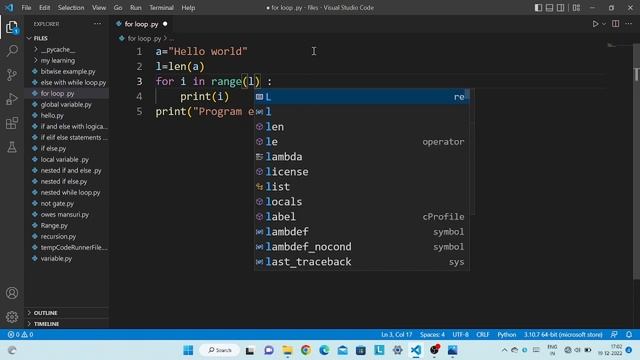Click the feedback icon in status bar
This screenshot has height=360, width=640.
click(614, 334)
